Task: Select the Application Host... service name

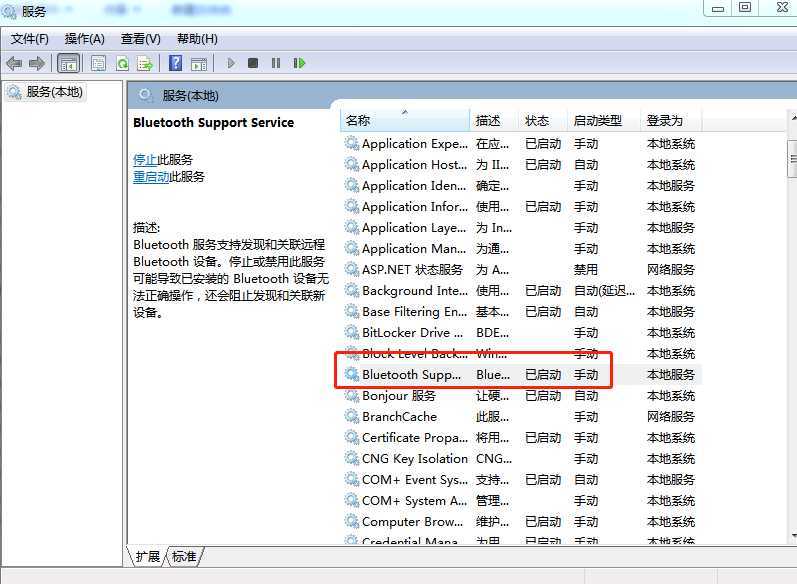Action: 414,165
